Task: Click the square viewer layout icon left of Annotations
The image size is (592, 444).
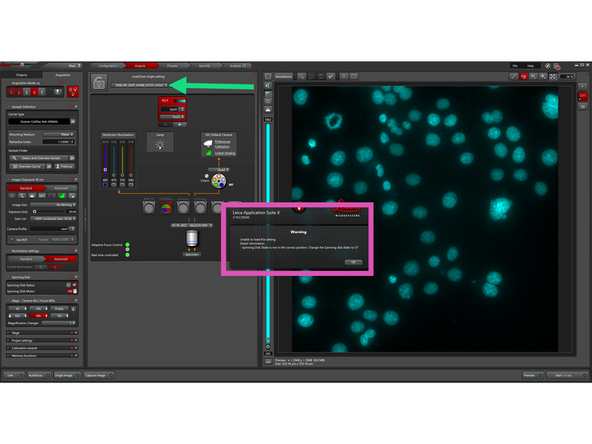Action: [268, 76]
